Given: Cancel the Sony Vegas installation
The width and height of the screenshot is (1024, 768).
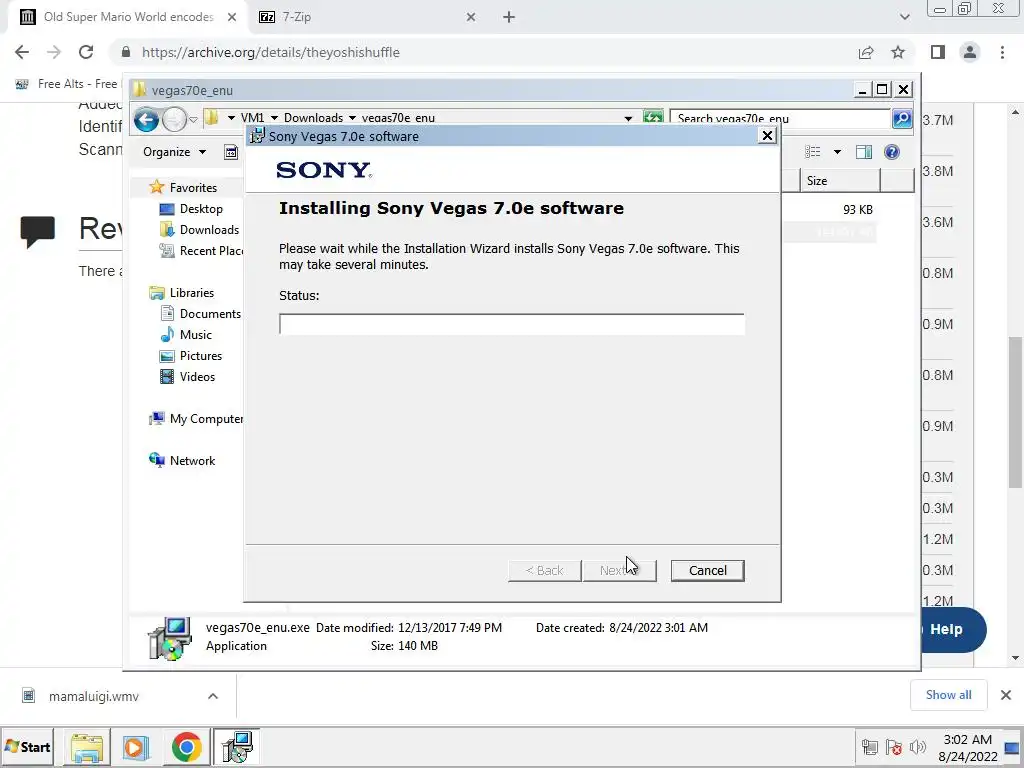Looking at the screenshot, I should click(x=707, y=570).
